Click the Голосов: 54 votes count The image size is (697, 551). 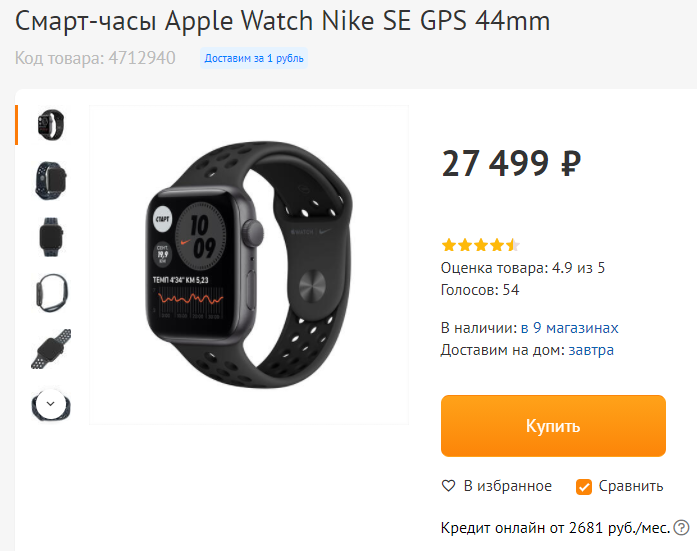coord(480,290)
